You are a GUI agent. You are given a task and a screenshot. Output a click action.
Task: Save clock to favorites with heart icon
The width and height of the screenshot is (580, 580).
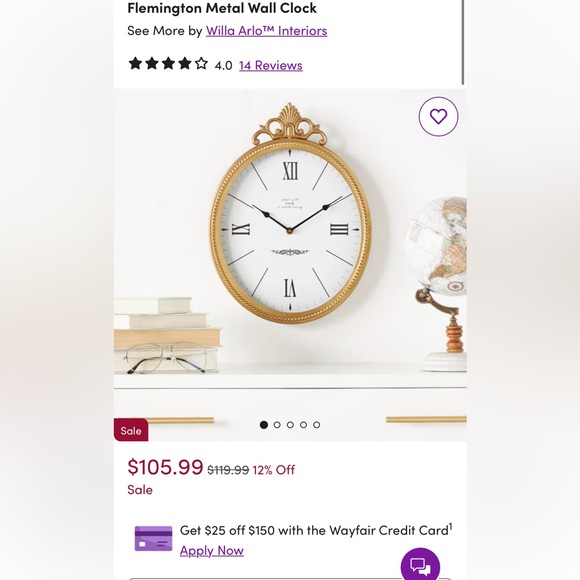tap(438, 117)
